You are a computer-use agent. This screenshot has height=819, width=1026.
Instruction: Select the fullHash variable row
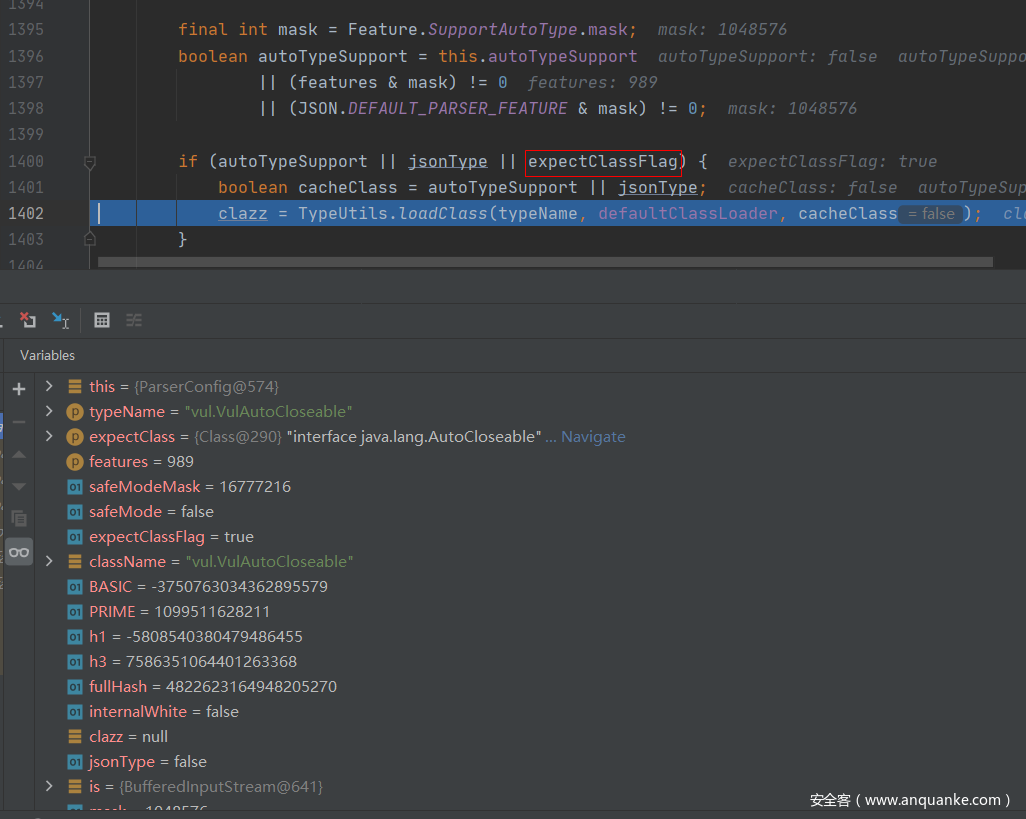pyautogui.click(x=212, y=687)
